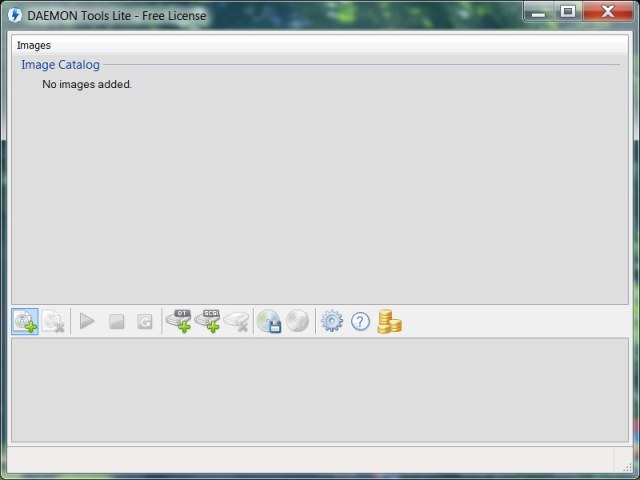Click the Images panel header

34,45
